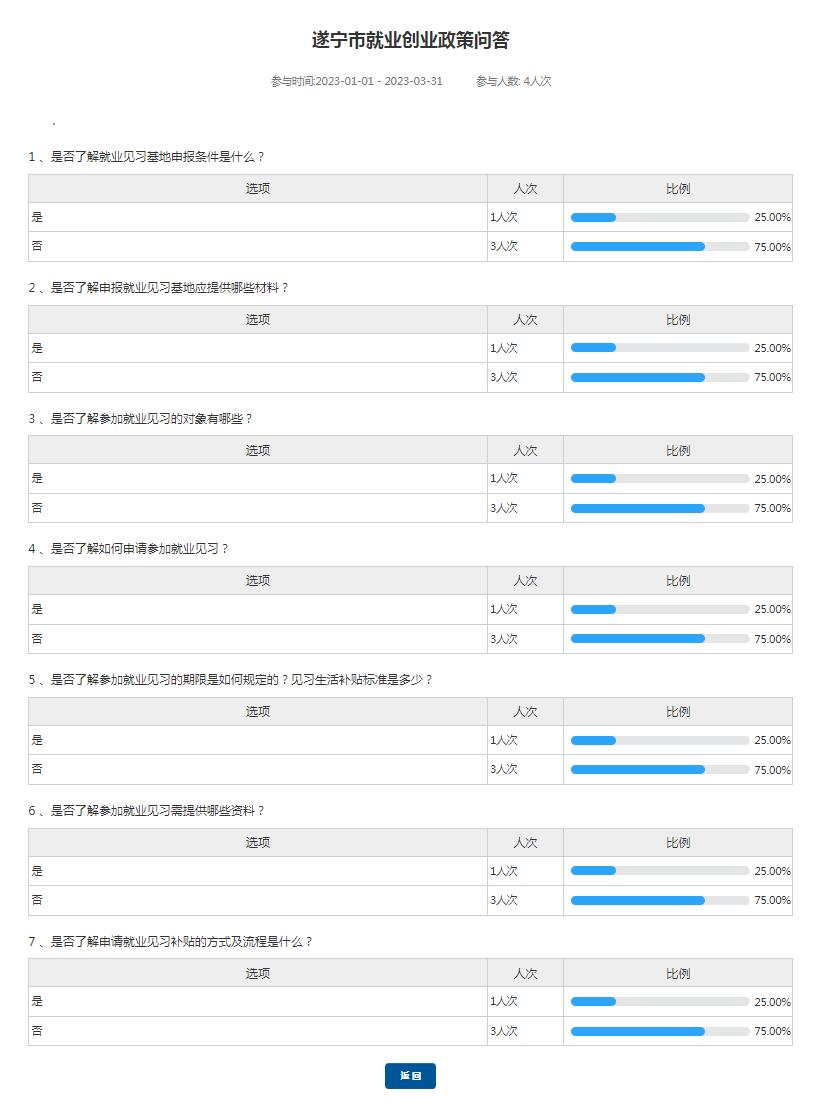Click question 3's 是 25% progress bar
Viewport: 821px width, 1112px height.
point(660,479)
